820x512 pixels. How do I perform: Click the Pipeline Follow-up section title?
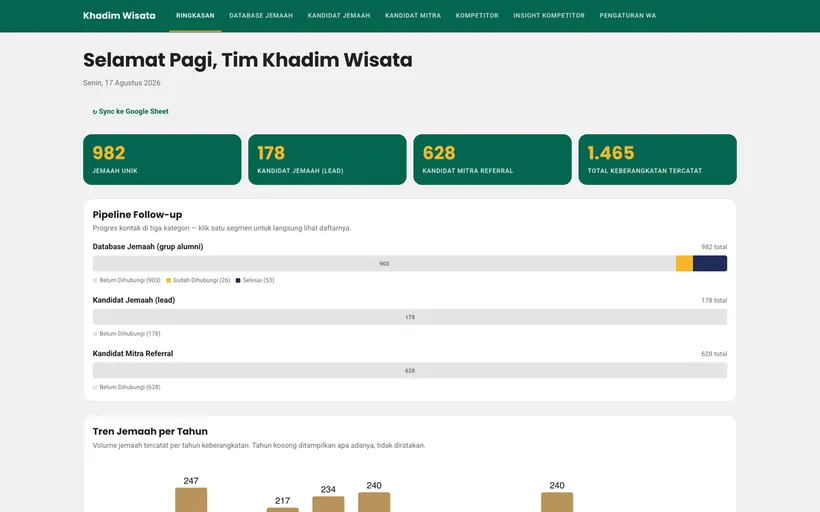coord(138,214)
